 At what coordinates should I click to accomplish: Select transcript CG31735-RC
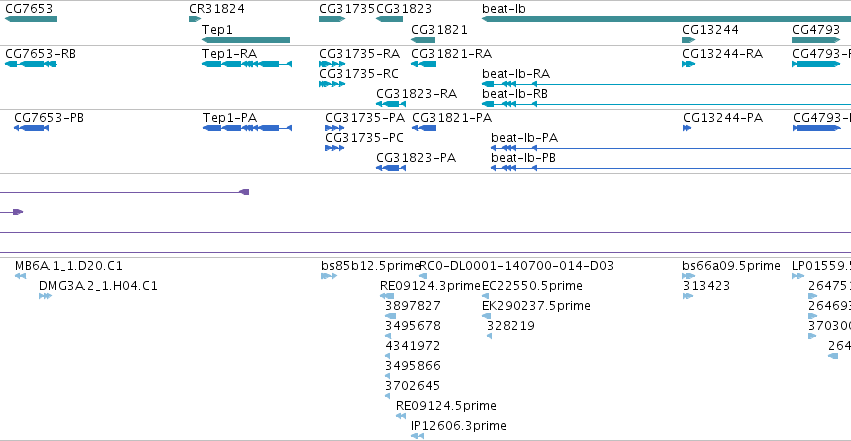[359, 74]
